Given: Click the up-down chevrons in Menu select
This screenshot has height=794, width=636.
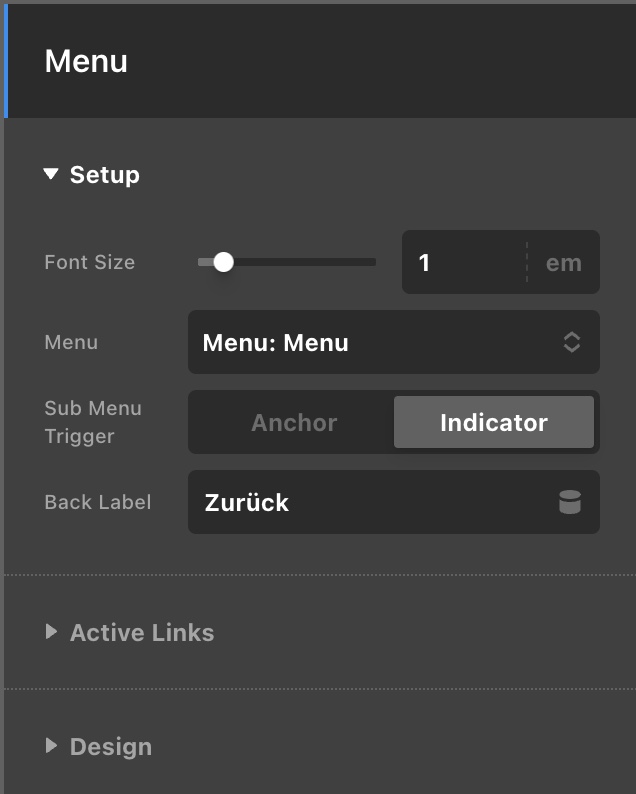Looking at the screenshot, I should click(x=571, y=342).
